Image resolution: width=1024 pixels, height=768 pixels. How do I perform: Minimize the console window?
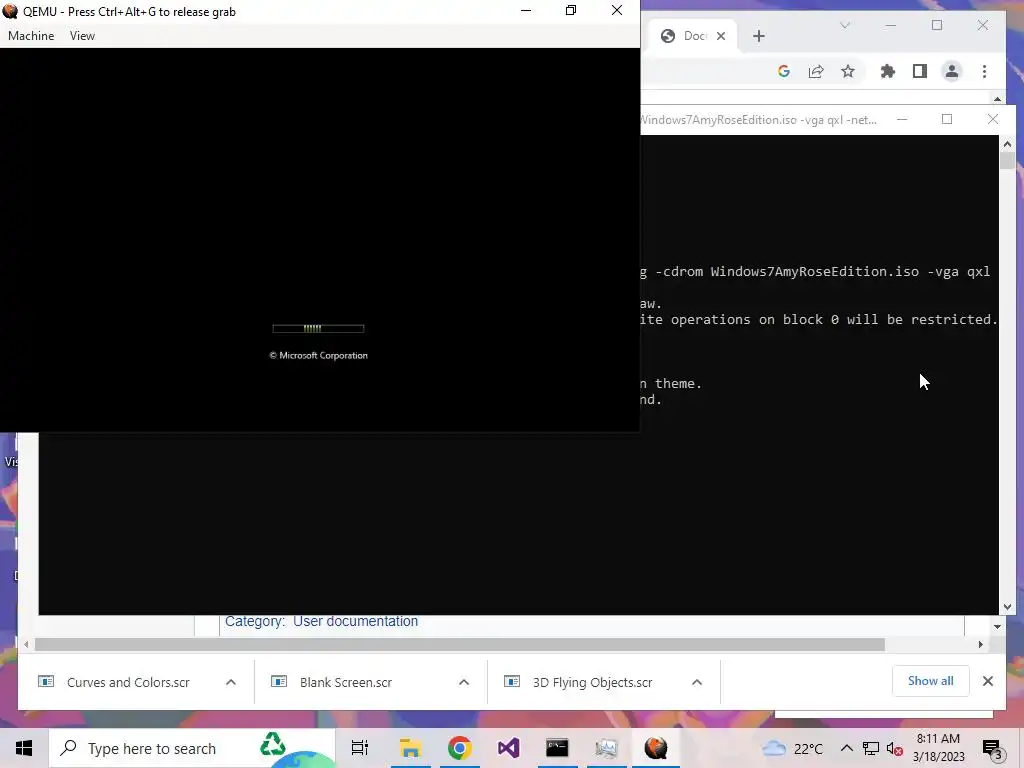(x=902, y=120)
